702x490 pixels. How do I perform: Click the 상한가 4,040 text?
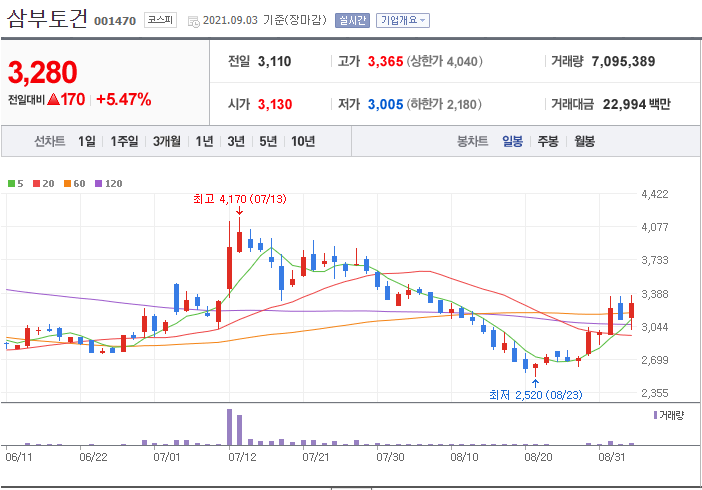click(445, 61)
